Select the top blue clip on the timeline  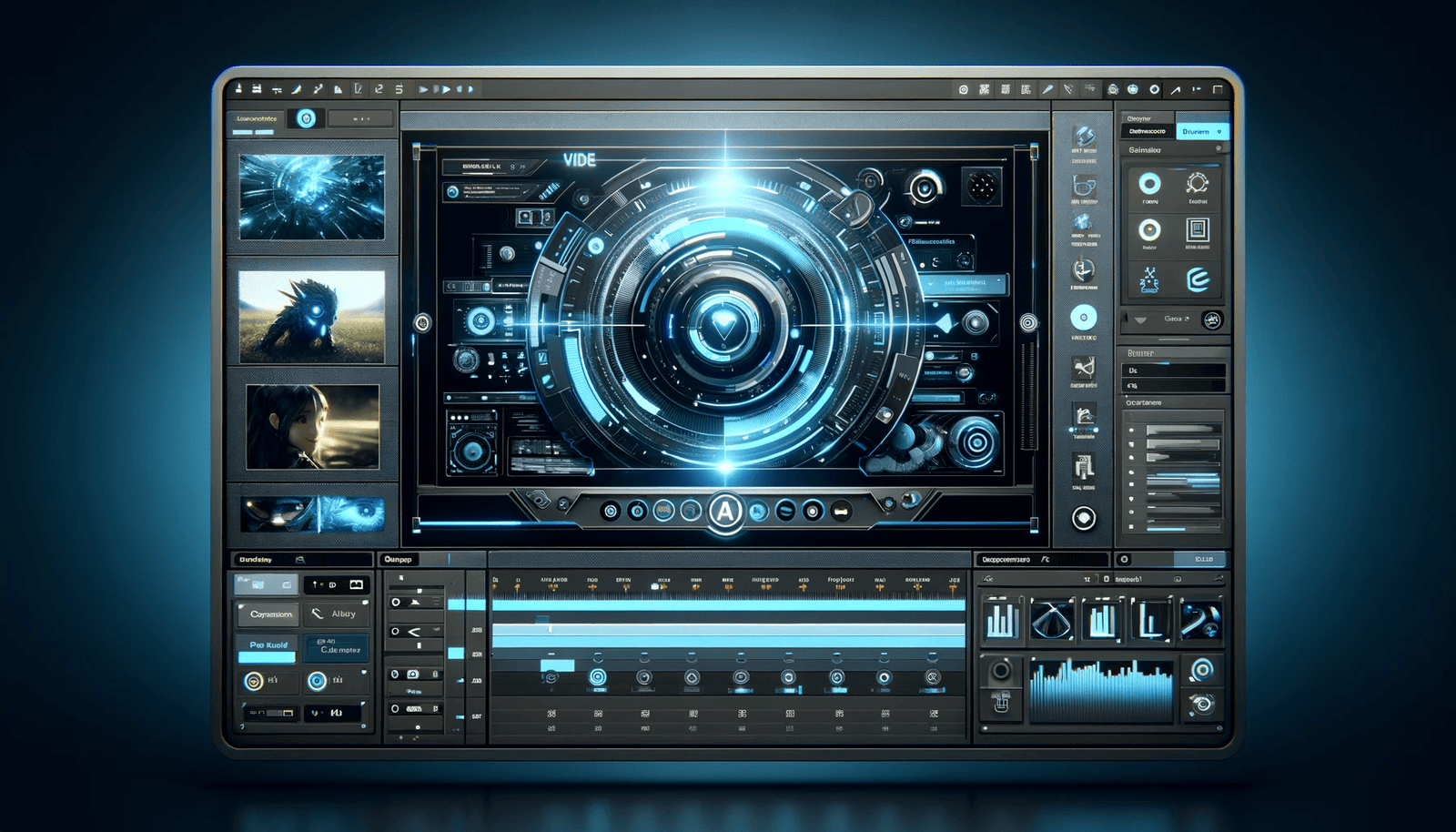[x=728, y=604]
